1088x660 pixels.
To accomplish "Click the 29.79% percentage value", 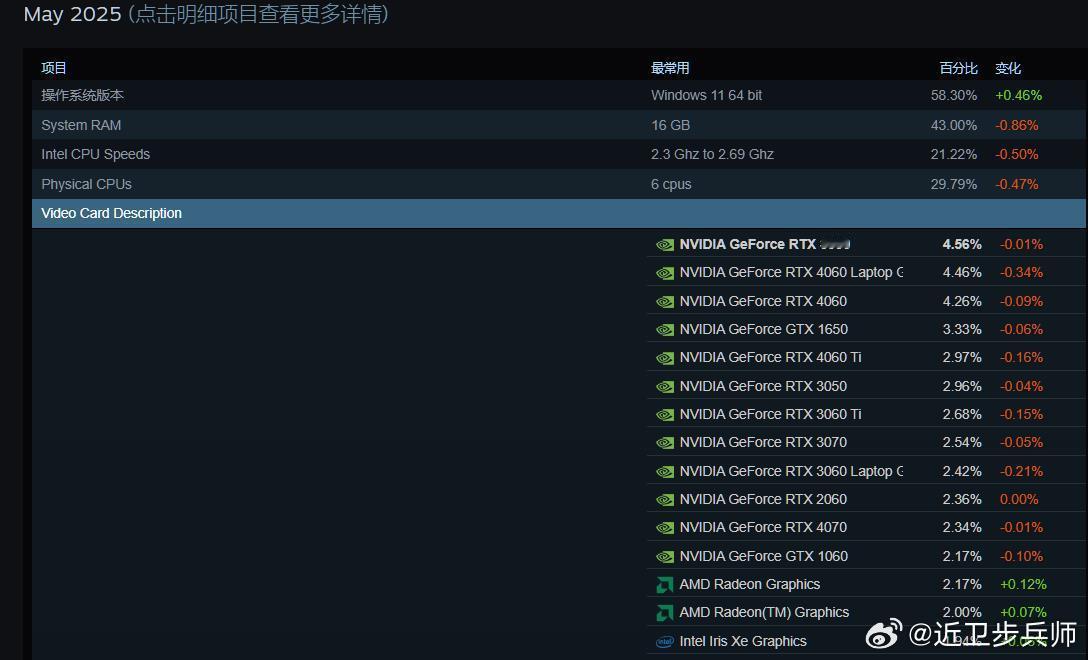I will pos(953,184).
